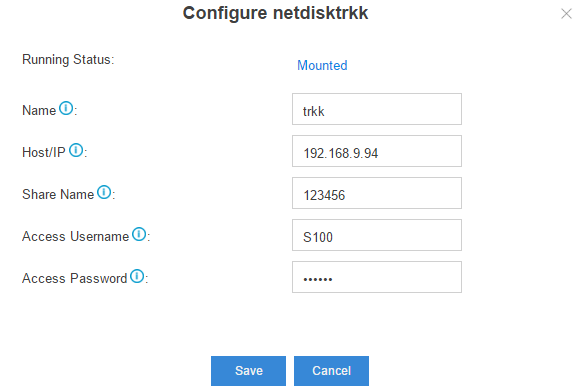
Task: Click the Access Password info icon
Action: (137, 276)
